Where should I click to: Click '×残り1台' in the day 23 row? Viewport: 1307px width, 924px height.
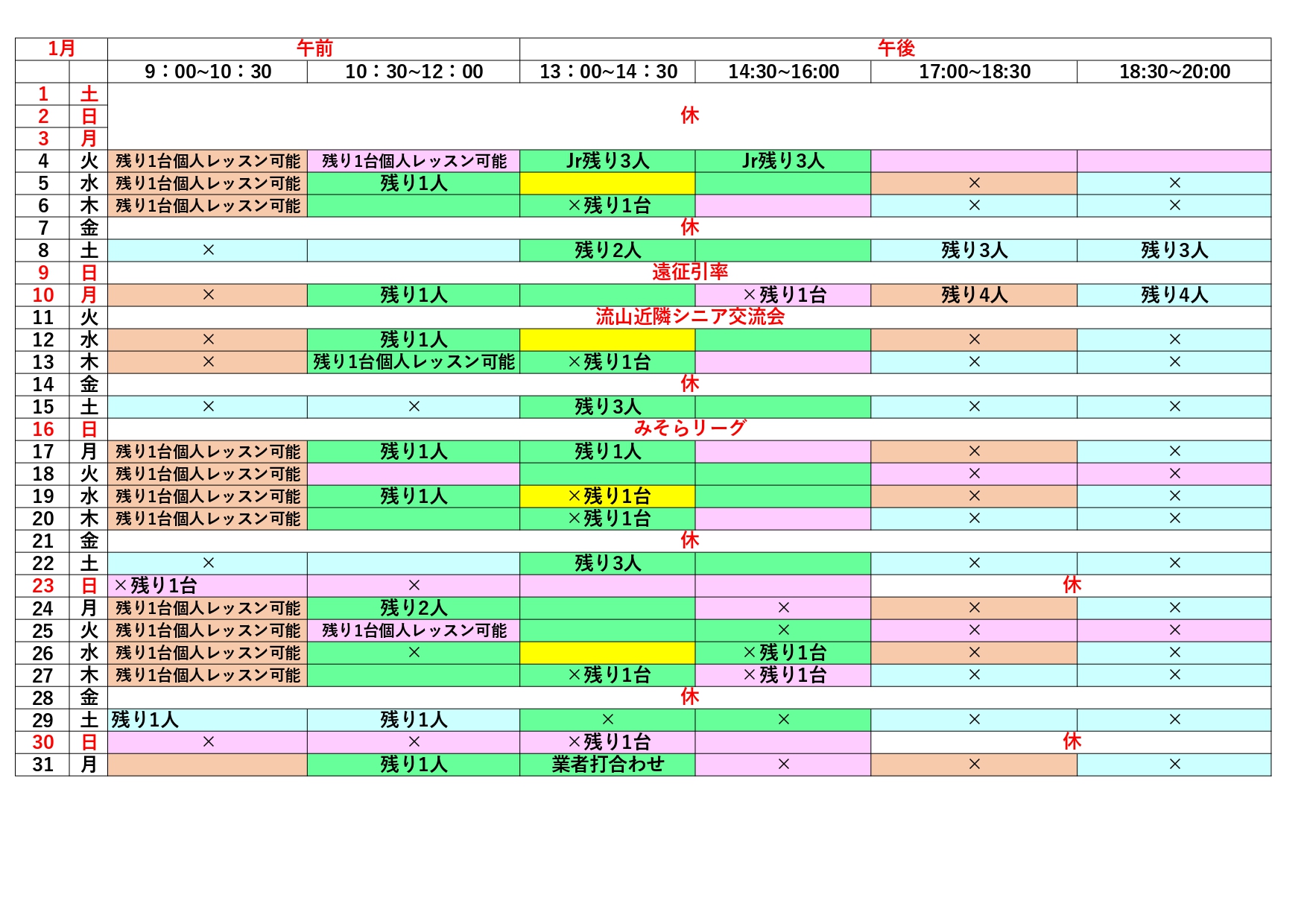point(155,586)
